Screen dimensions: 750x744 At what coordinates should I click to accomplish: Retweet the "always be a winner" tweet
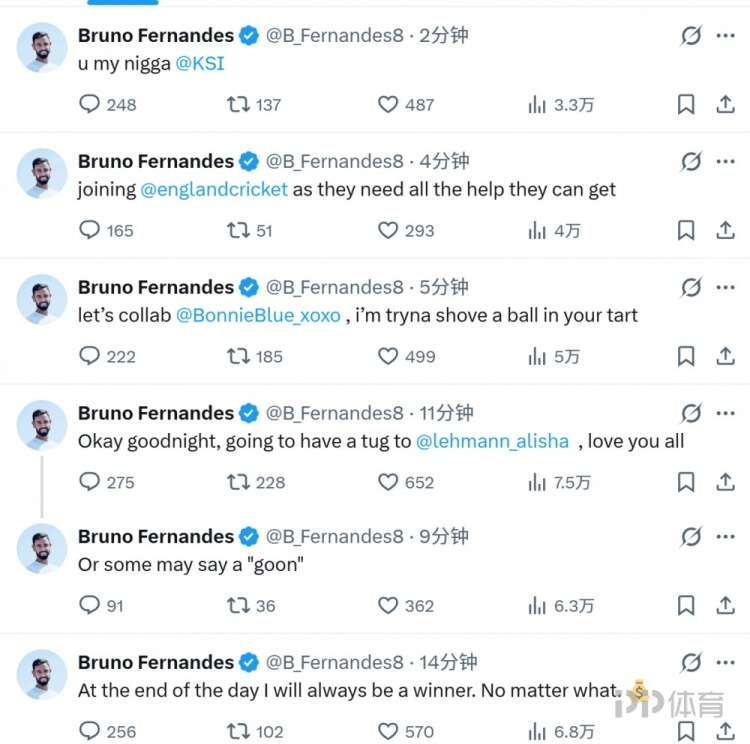238,731
